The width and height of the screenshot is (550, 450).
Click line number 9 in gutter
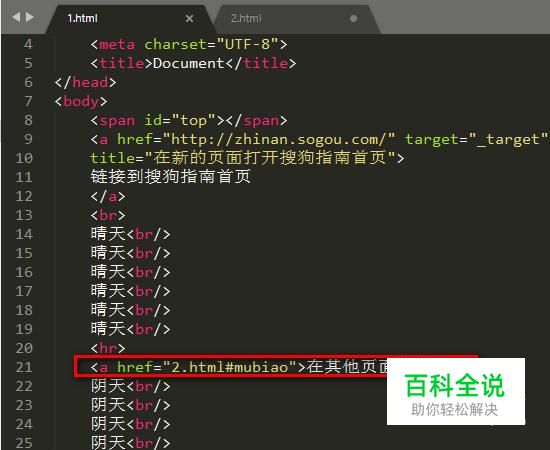click(28, 139)
